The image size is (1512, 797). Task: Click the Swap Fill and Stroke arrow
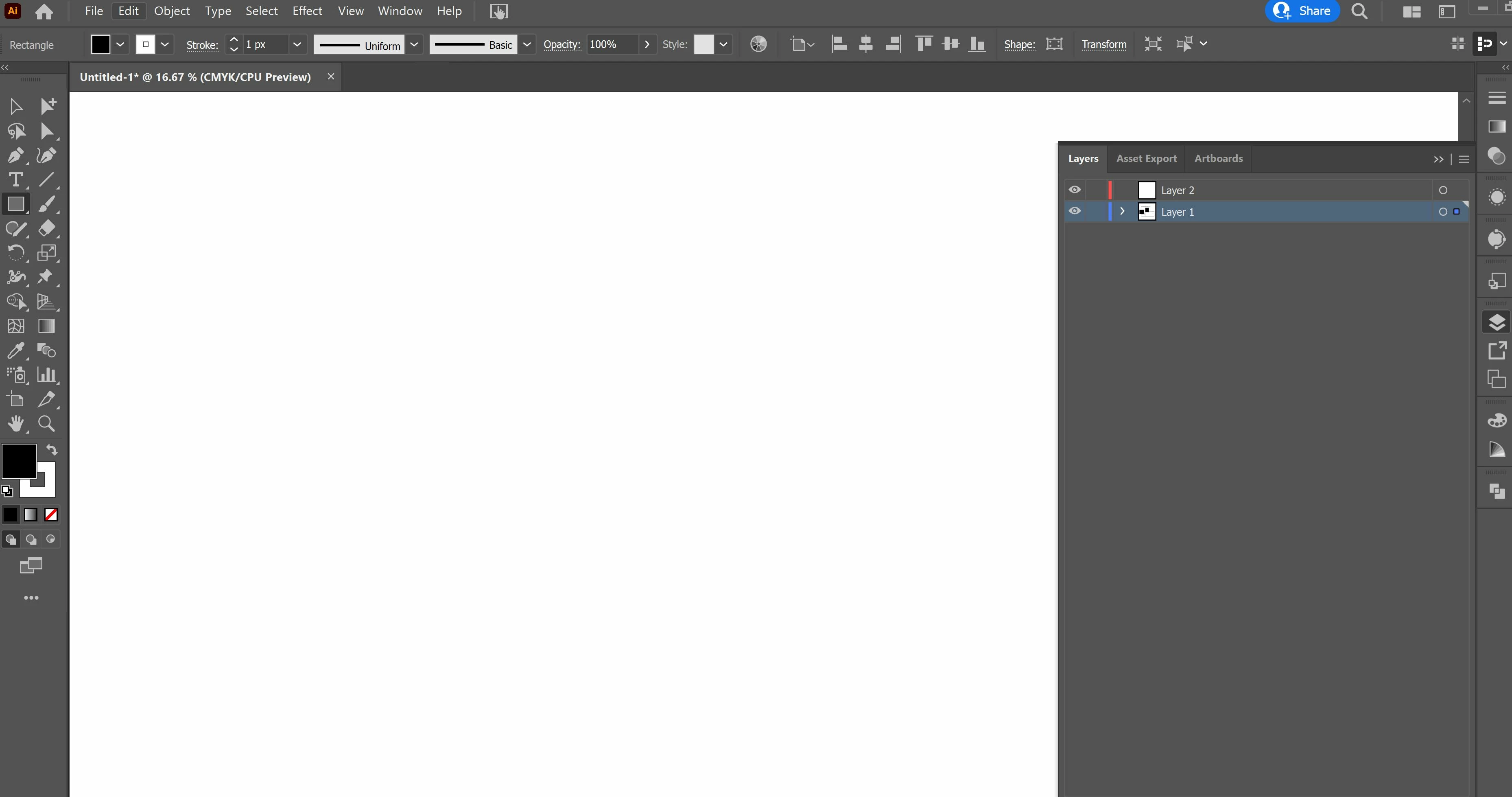click(x=52, y=450)
